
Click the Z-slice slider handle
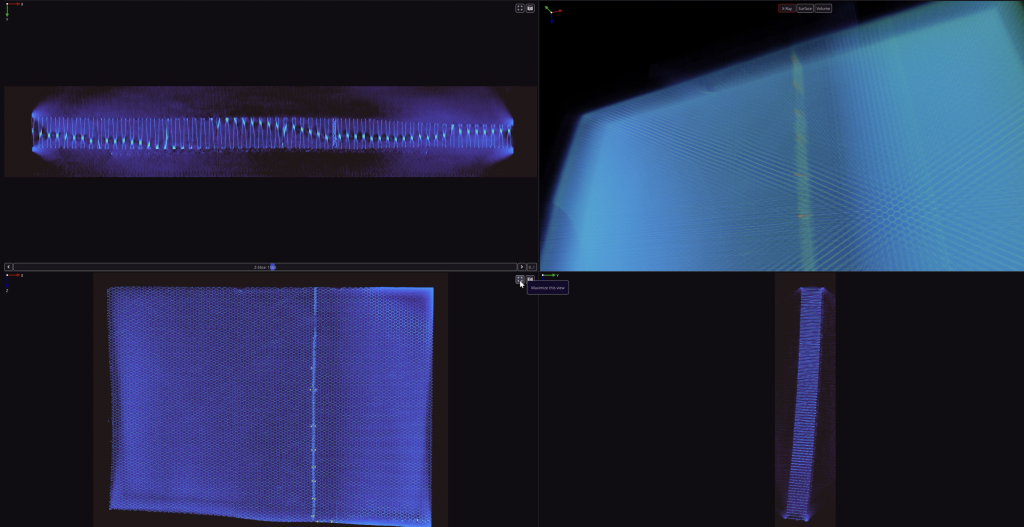[272, 267]
